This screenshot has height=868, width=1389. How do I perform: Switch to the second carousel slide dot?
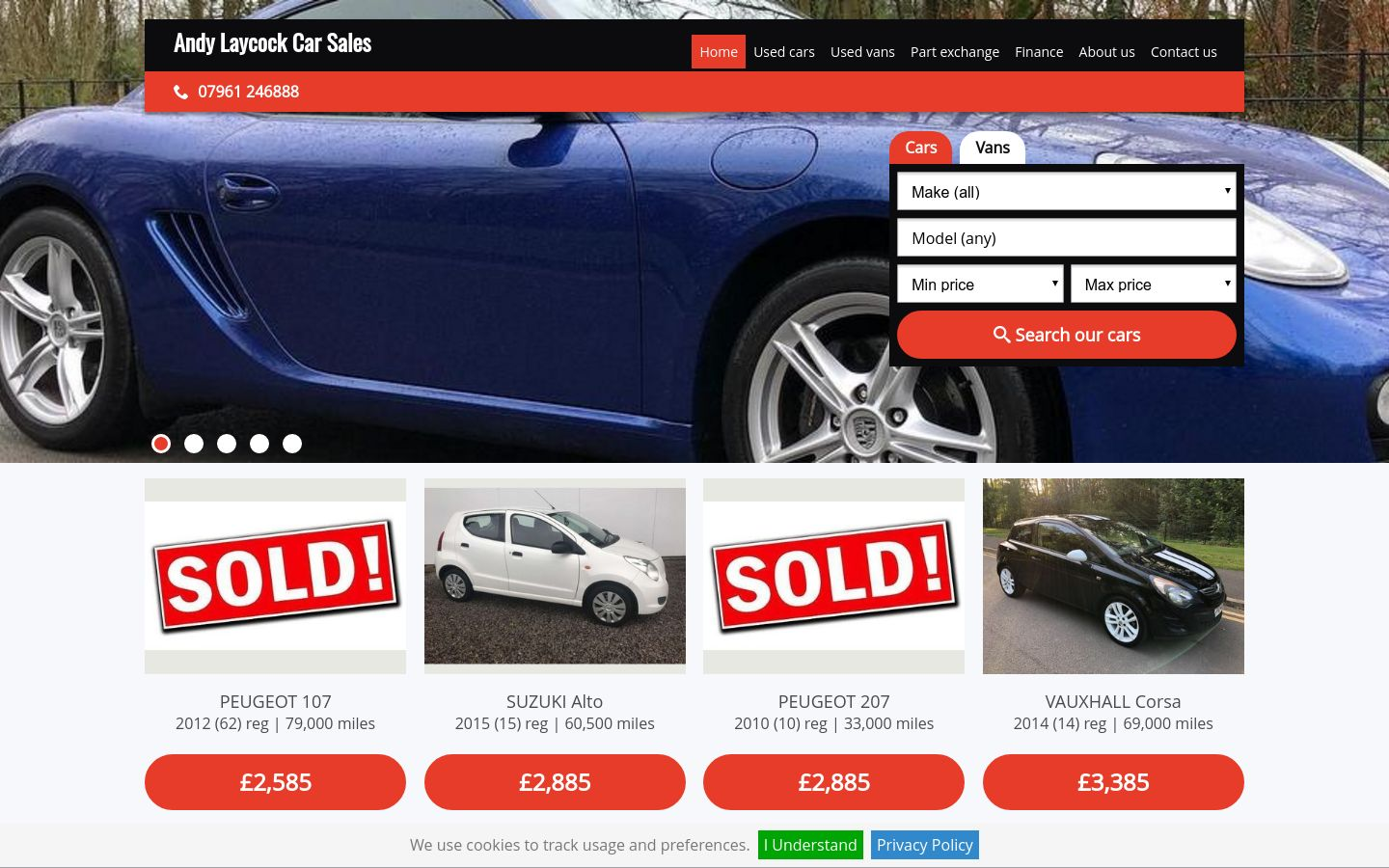[194, 444]
